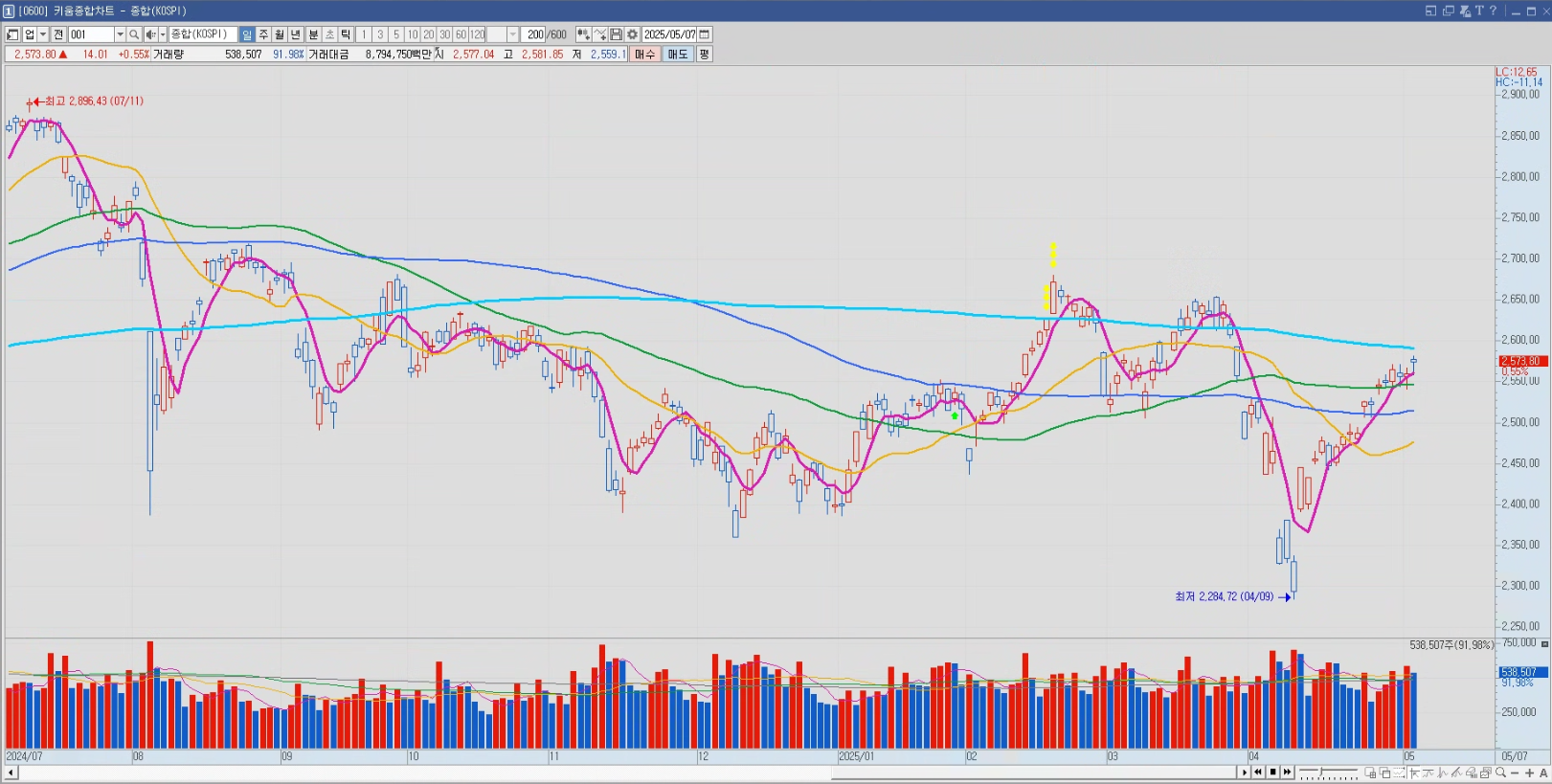Click the 종합(KOSPI) name field
Screen dimensions: 1552x784
click(x=203, y=34)
